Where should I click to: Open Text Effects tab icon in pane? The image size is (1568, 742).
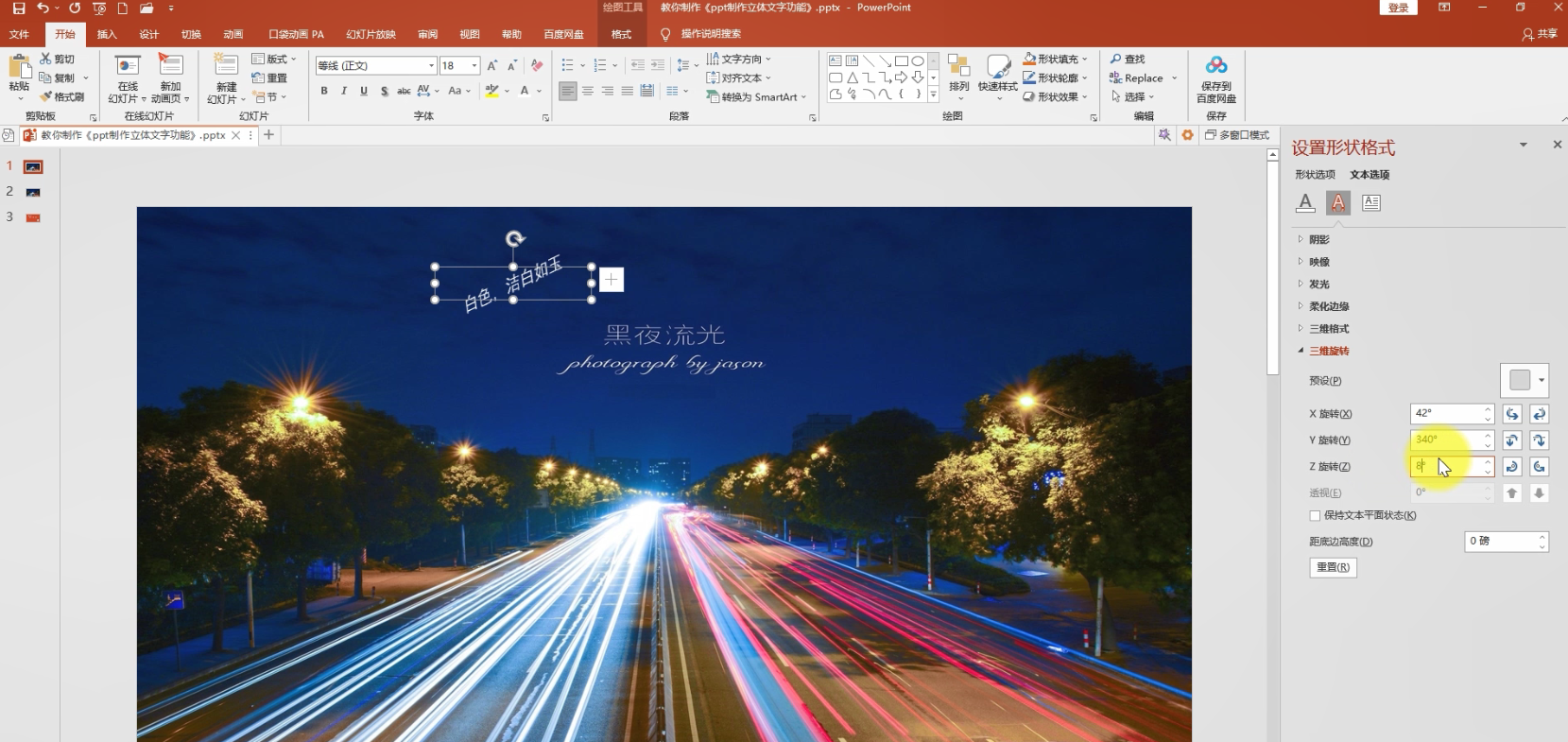(x=1338, y=202)
